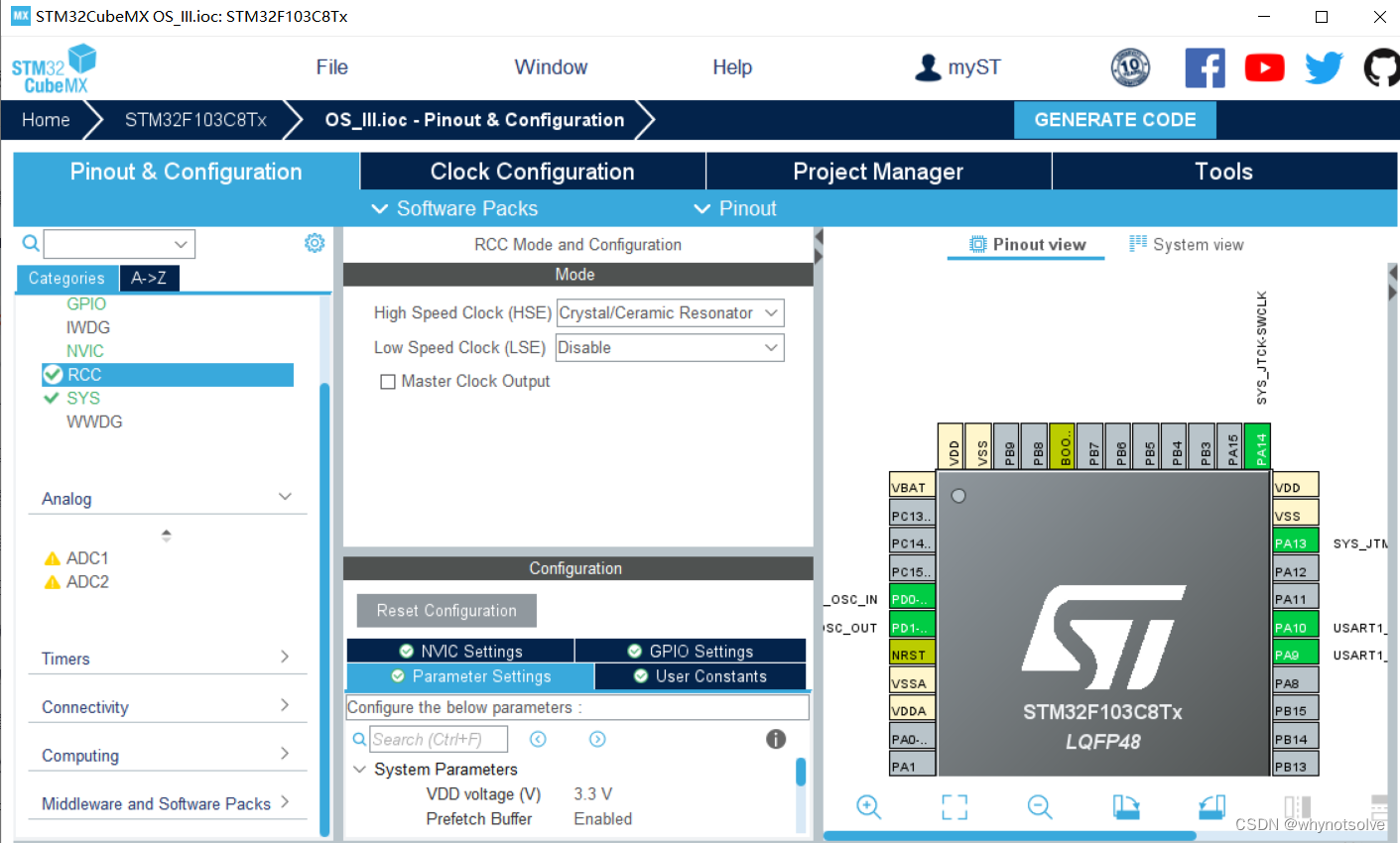
Task: Open the GPIO Settings tab
Action: pos(691,652)
